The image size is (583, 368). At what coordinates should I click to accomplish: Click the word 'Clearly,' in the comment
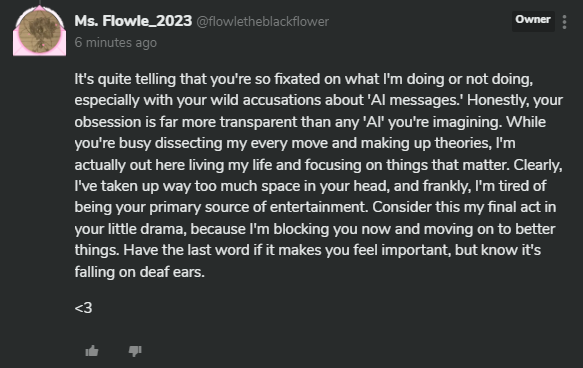click(x=538, y=165)
